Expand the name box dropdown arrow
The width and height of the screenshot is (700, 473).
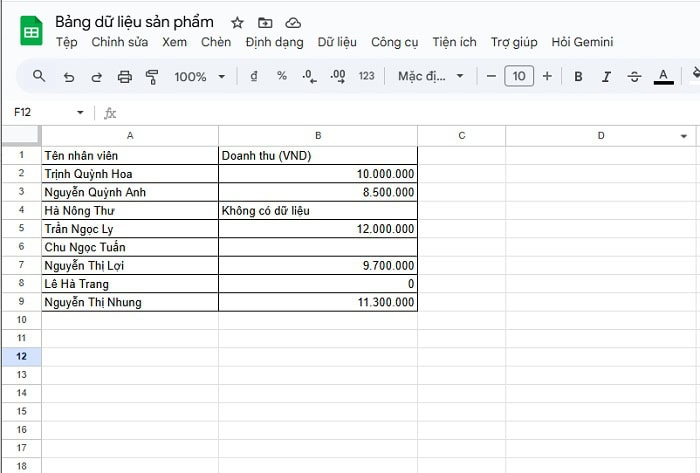coord(80,112)
